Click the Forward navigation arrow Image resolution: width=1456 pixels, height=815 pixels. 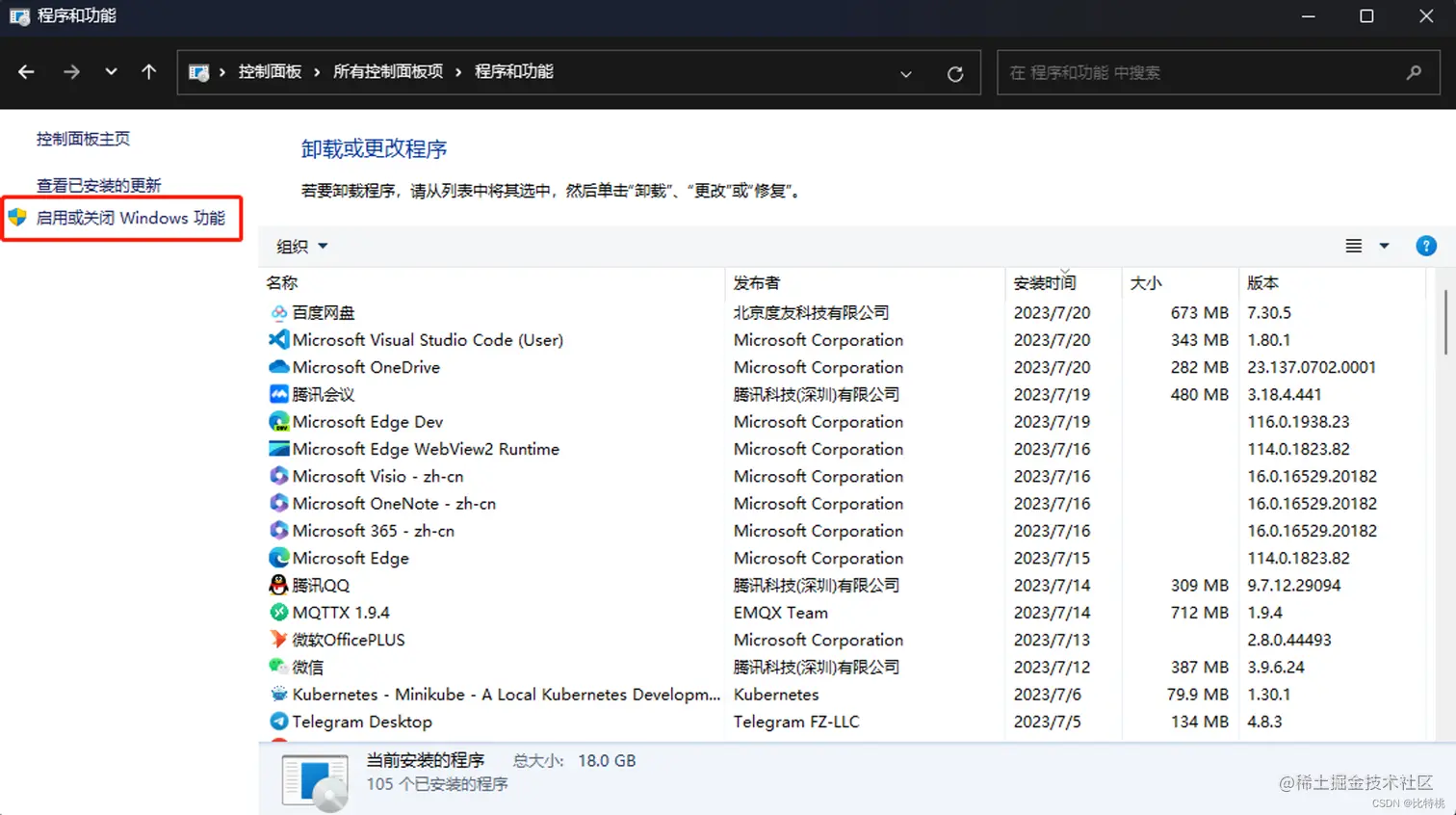(71, 72)
